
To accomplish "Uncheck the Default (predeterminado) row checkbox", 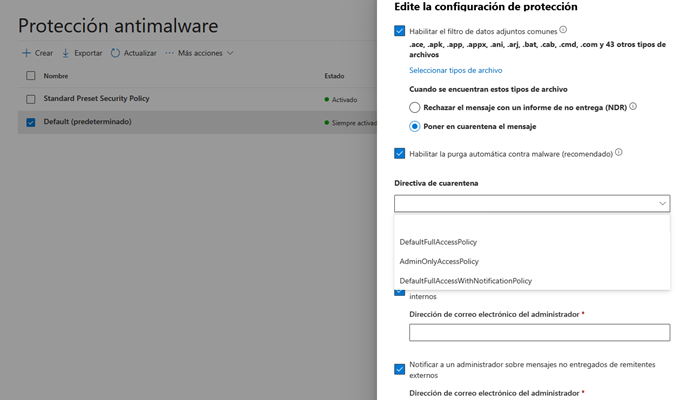I will click(x=30, y=122).
